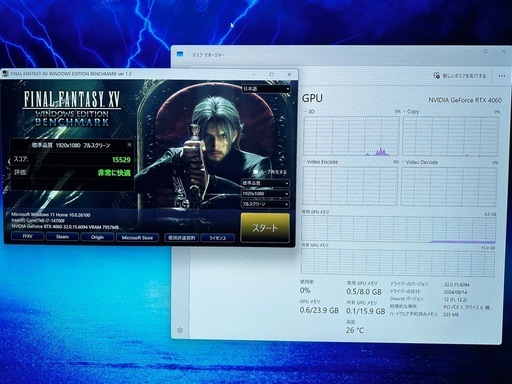Open the 使用許諾契約 agreement button
512x384 pixels.
click(182, 238)
